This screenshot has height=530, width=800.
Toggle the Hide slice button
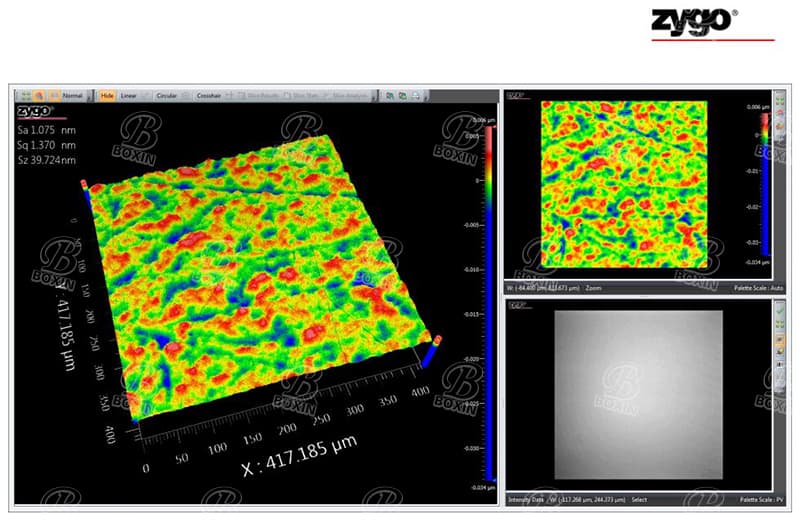point(107,95)
